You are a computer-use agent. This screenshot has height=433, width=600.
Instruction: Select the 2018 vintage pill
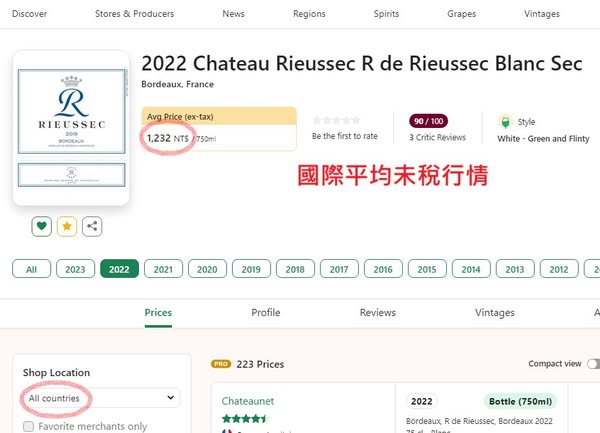295,269
